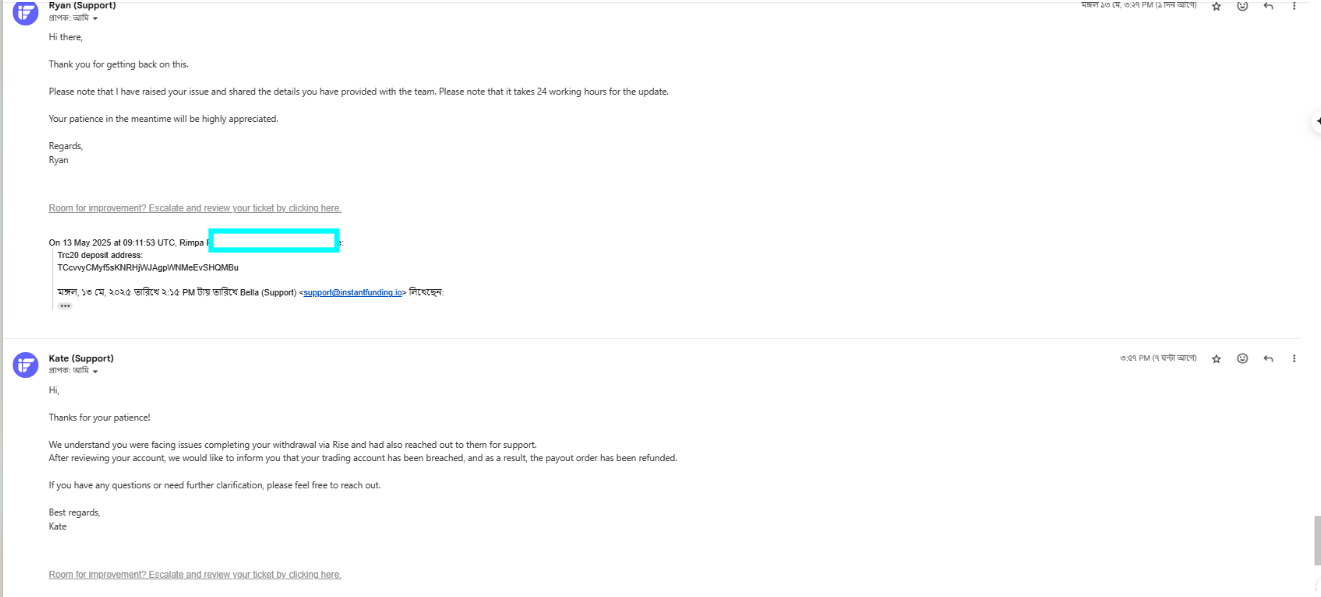Click support@instantfunding.io email link
Viewport: 1321px width, 597px height.
coord(352,292)
